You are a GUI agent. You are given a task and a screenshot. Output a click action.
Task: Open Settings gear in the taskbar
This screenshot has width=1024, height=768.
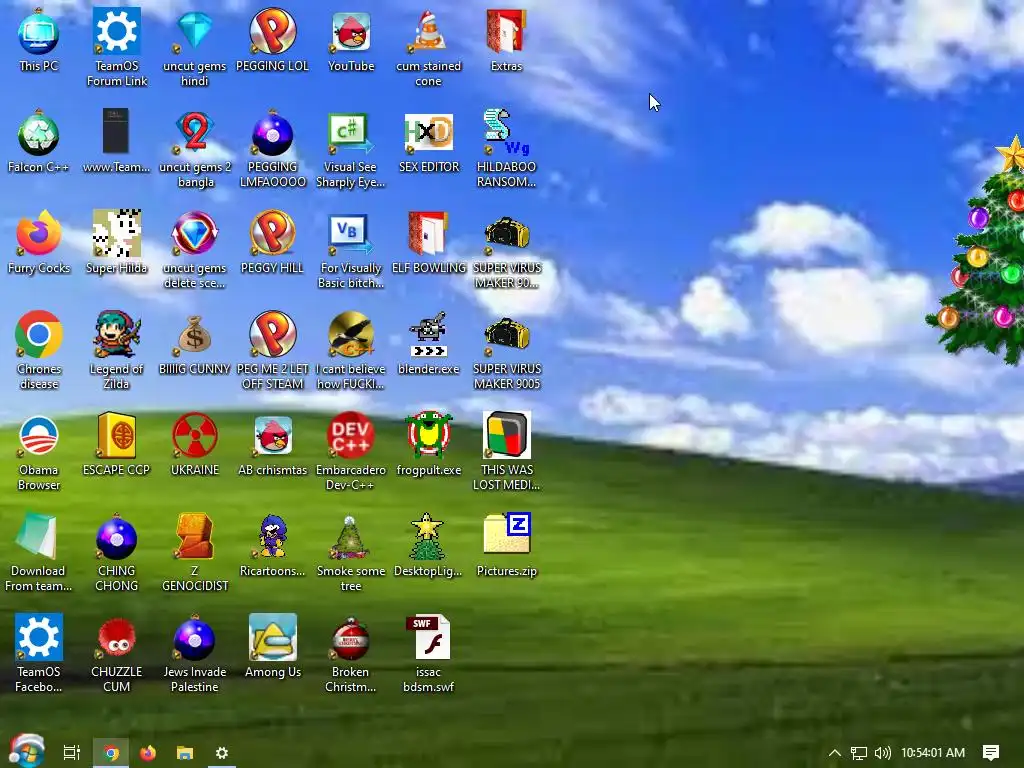[222, 753]
